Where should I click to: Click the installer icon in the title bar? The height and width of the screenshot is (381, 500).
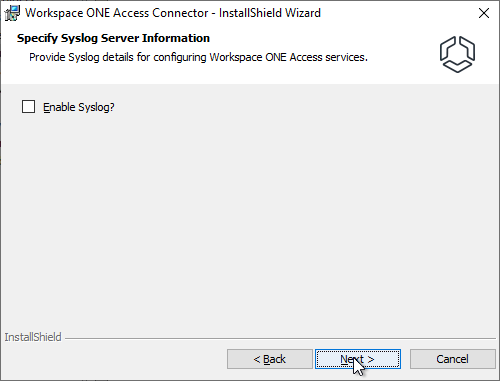[x=12, y=13]
